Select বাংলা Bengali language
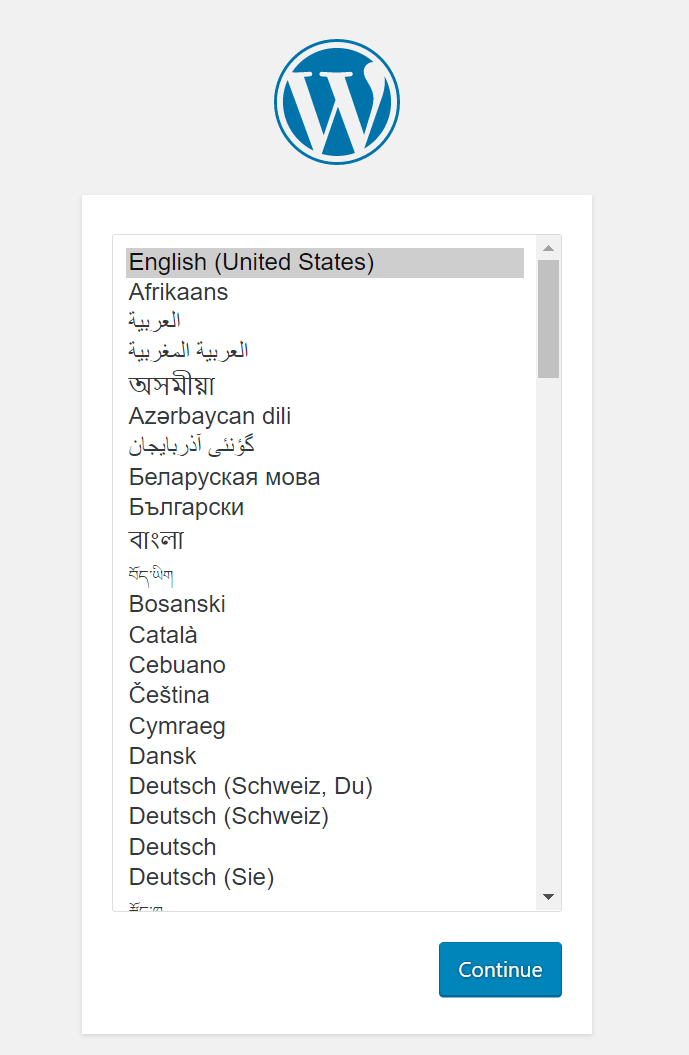Viewport: 689px width, 1055px height. [x=325, y=540]
